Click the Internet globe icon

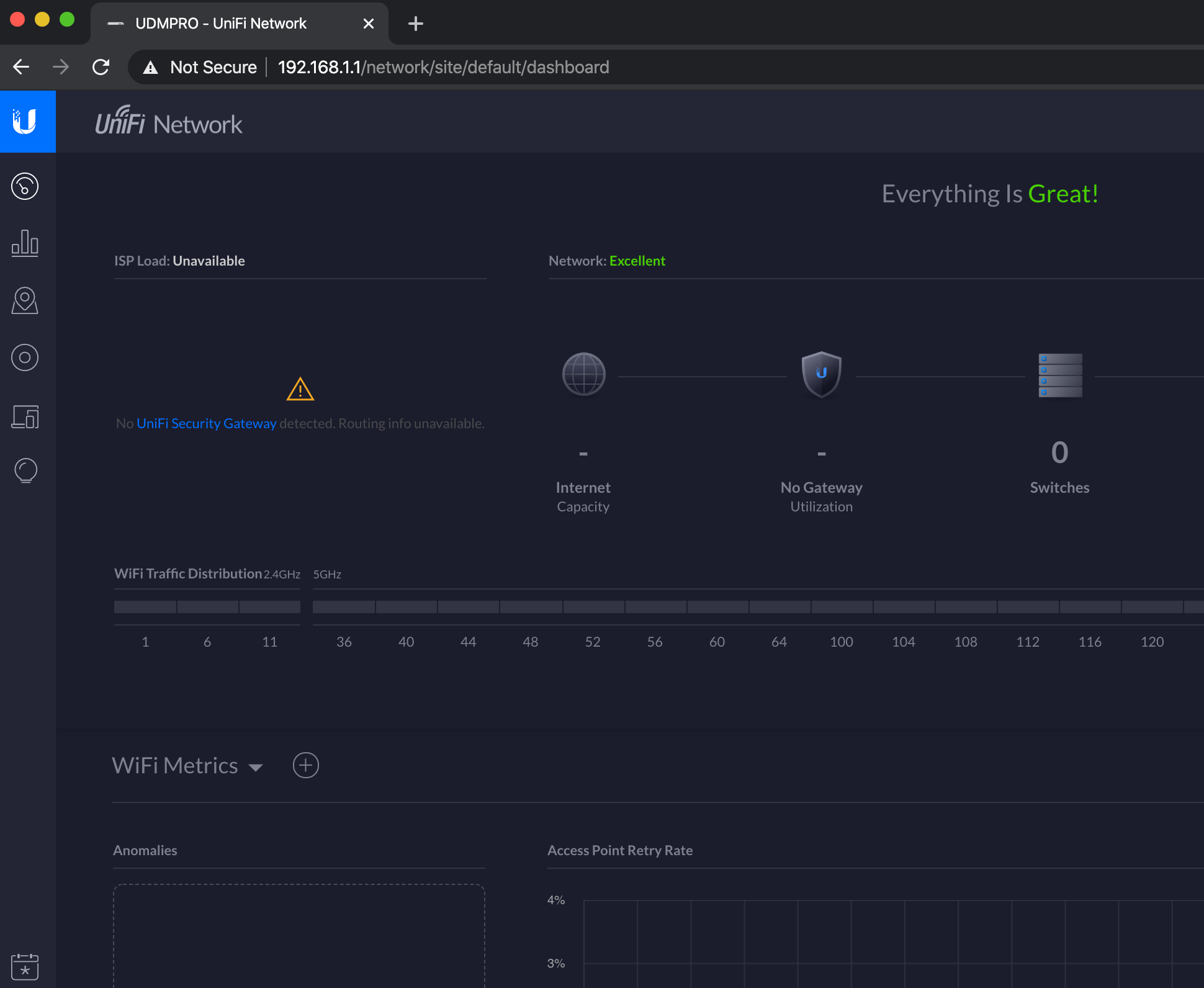coord(583,374)
